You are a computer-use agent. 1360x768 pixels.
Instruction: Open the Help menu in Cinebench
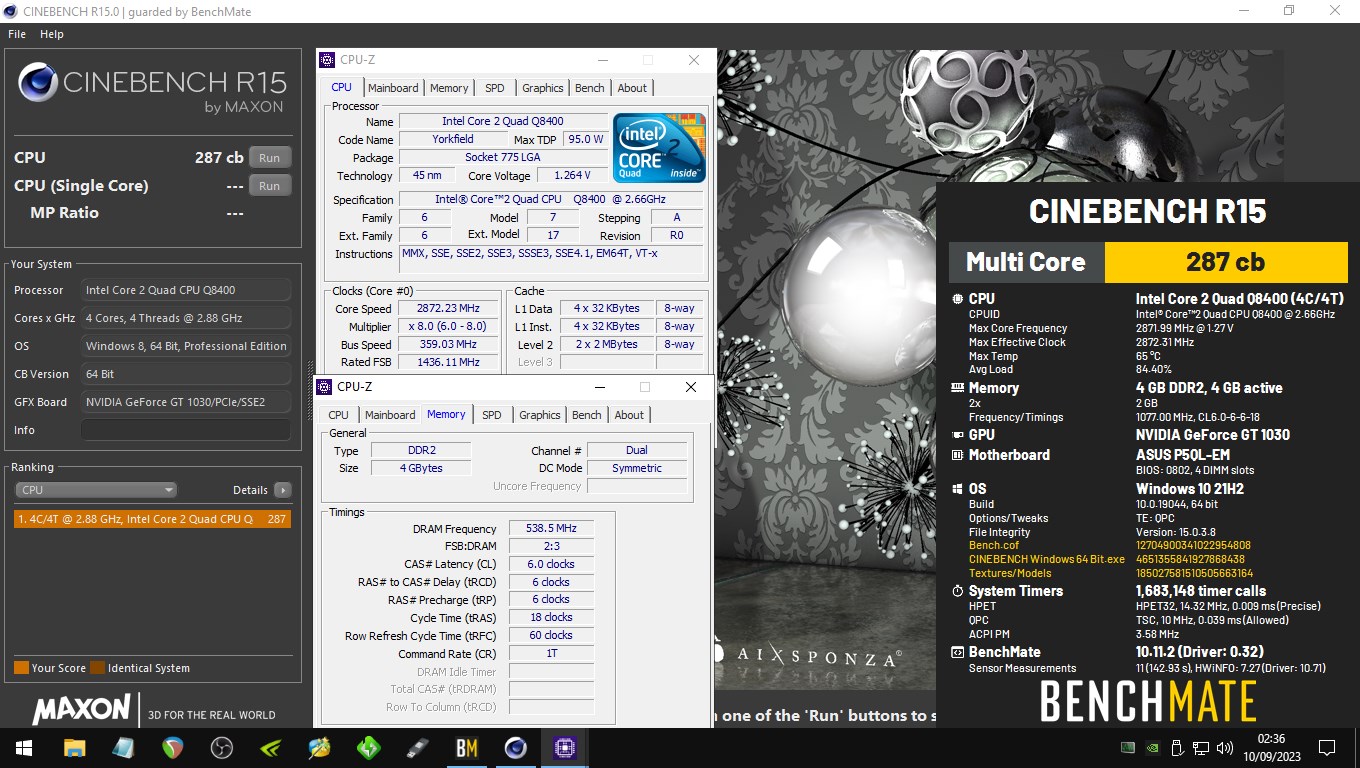pyautogui.click(x=52, y=34)
